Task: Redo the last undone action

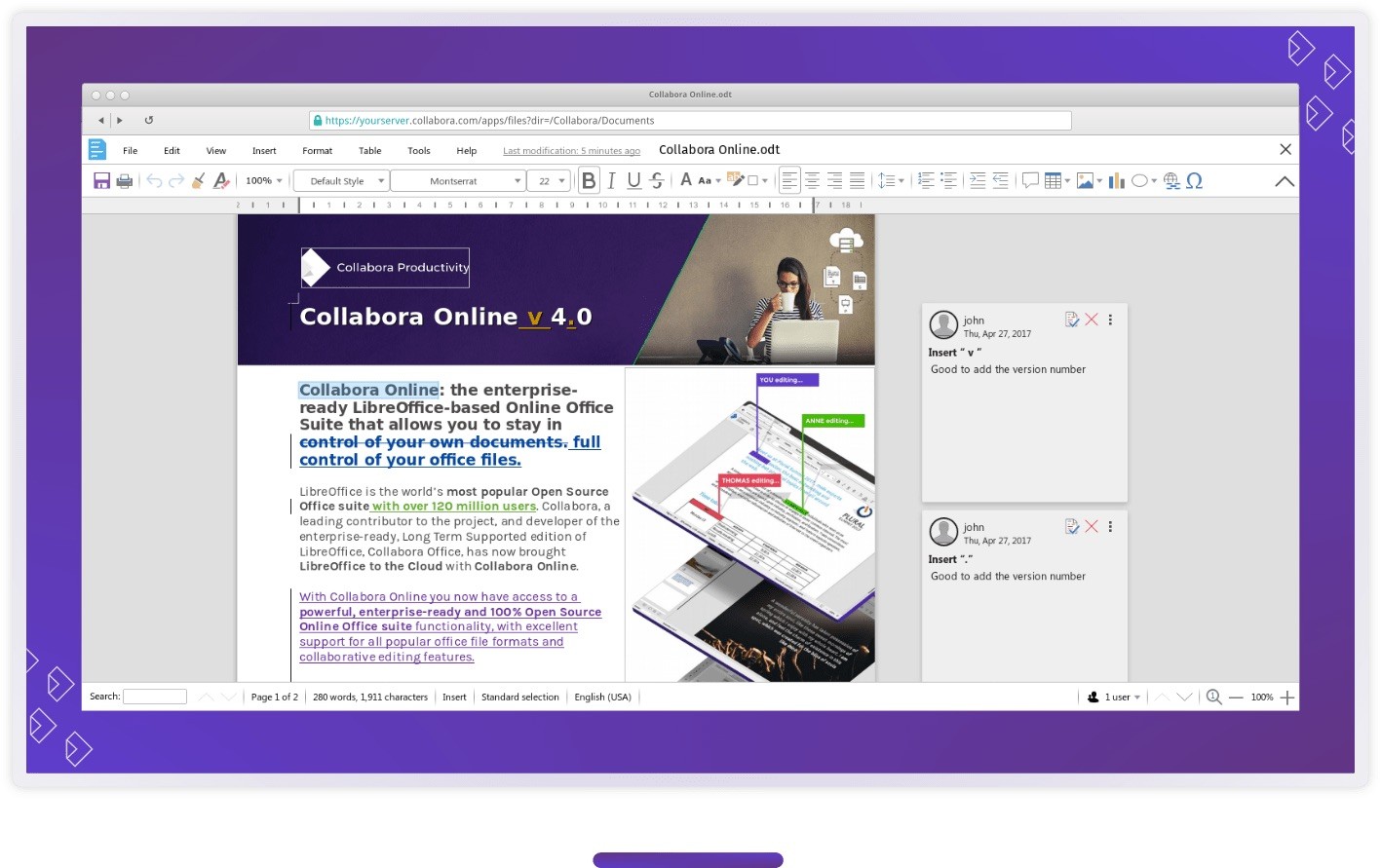Action: (x=176, y=180)
